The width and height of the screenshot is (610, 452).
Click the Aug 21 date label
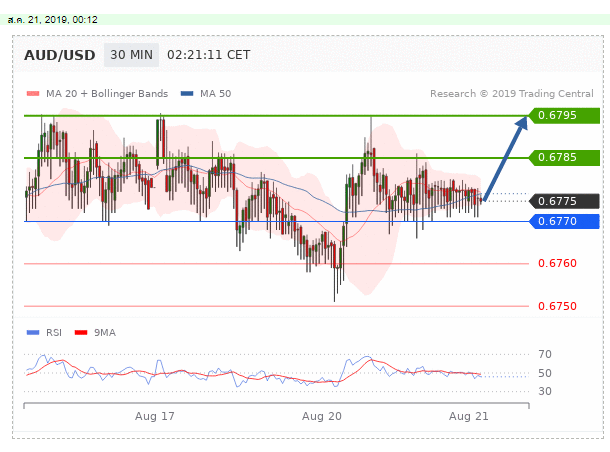pyautogui.click(x=468, y=416)
